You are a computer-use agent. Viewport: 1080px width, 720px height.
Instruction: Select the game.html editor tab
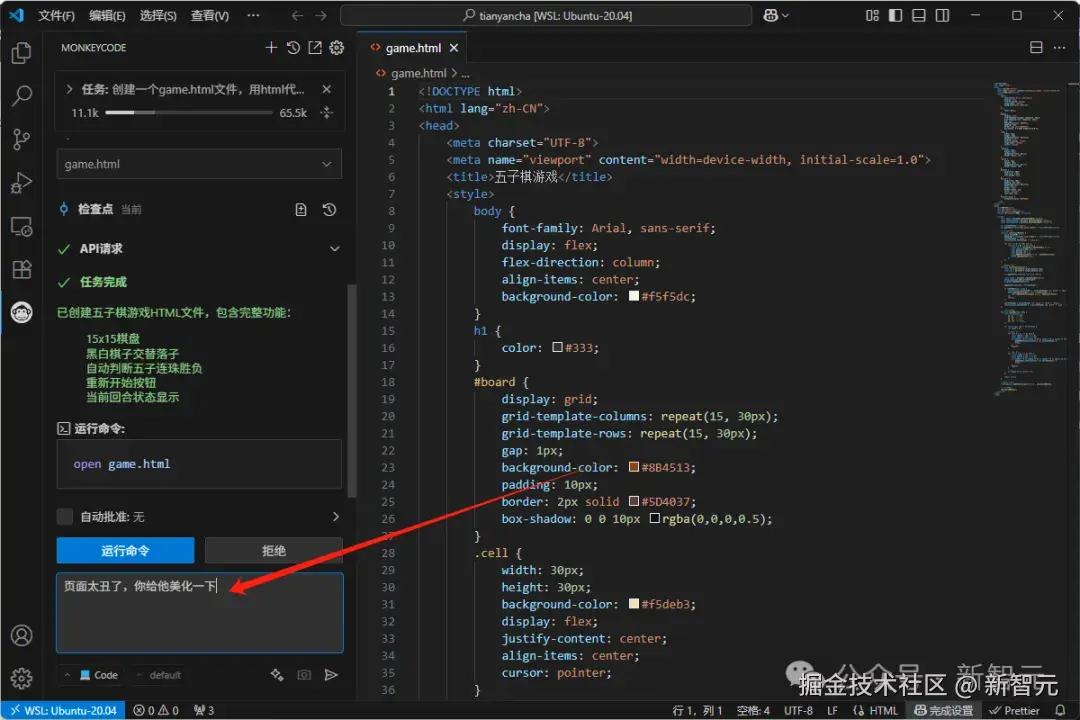tap(413, 48)
